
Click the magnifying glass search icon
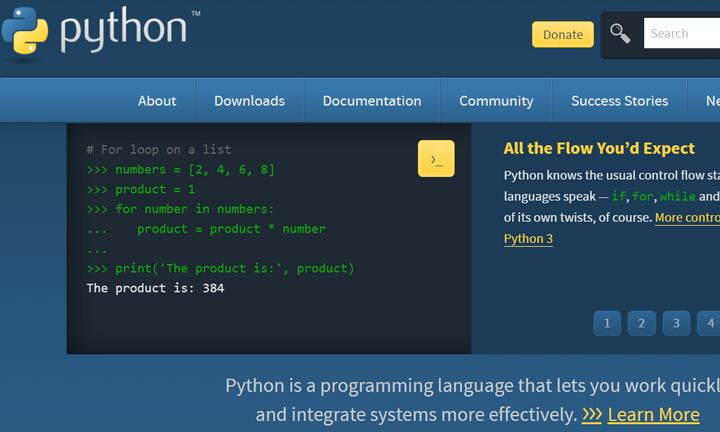[620, 34]
